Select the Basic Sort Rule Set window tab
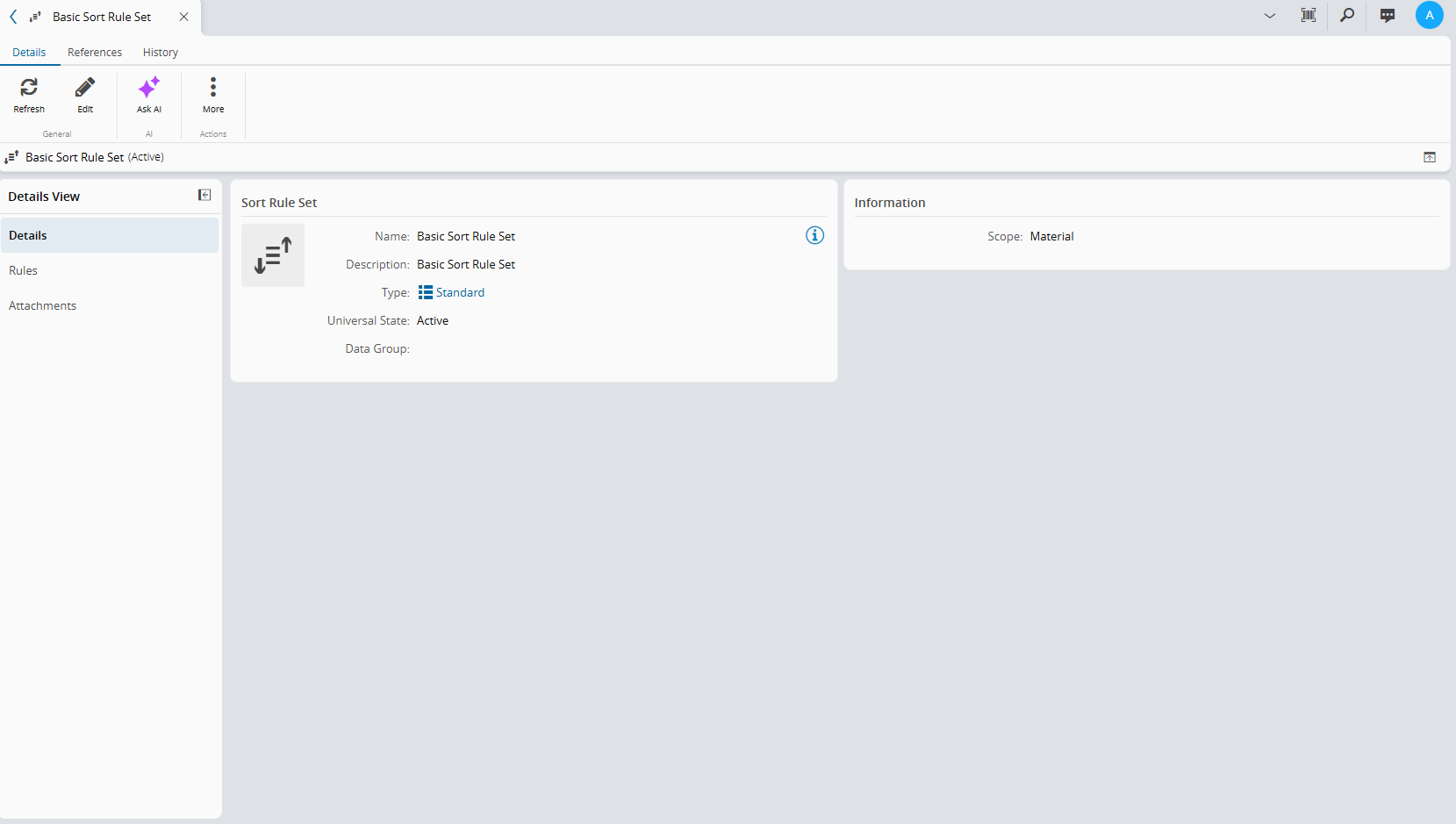 coord(102,17)
